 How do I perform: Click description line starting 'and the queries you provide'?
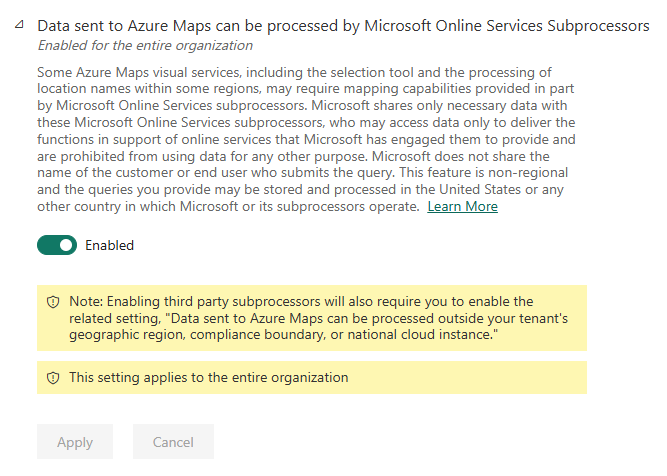point(290,189)
